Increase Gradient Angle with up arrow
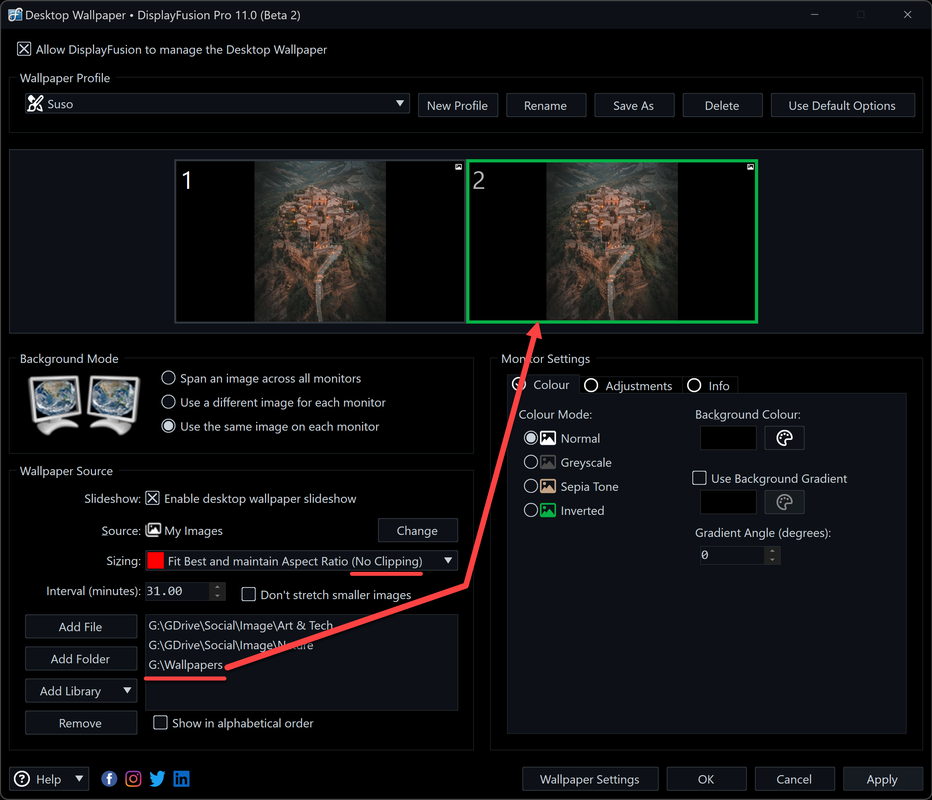 (x=772, y=551)
